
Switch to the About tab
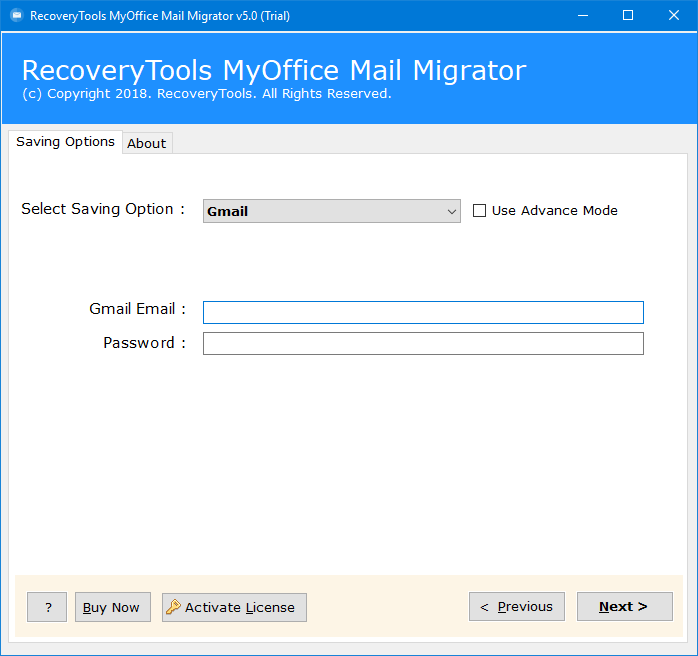147,143
